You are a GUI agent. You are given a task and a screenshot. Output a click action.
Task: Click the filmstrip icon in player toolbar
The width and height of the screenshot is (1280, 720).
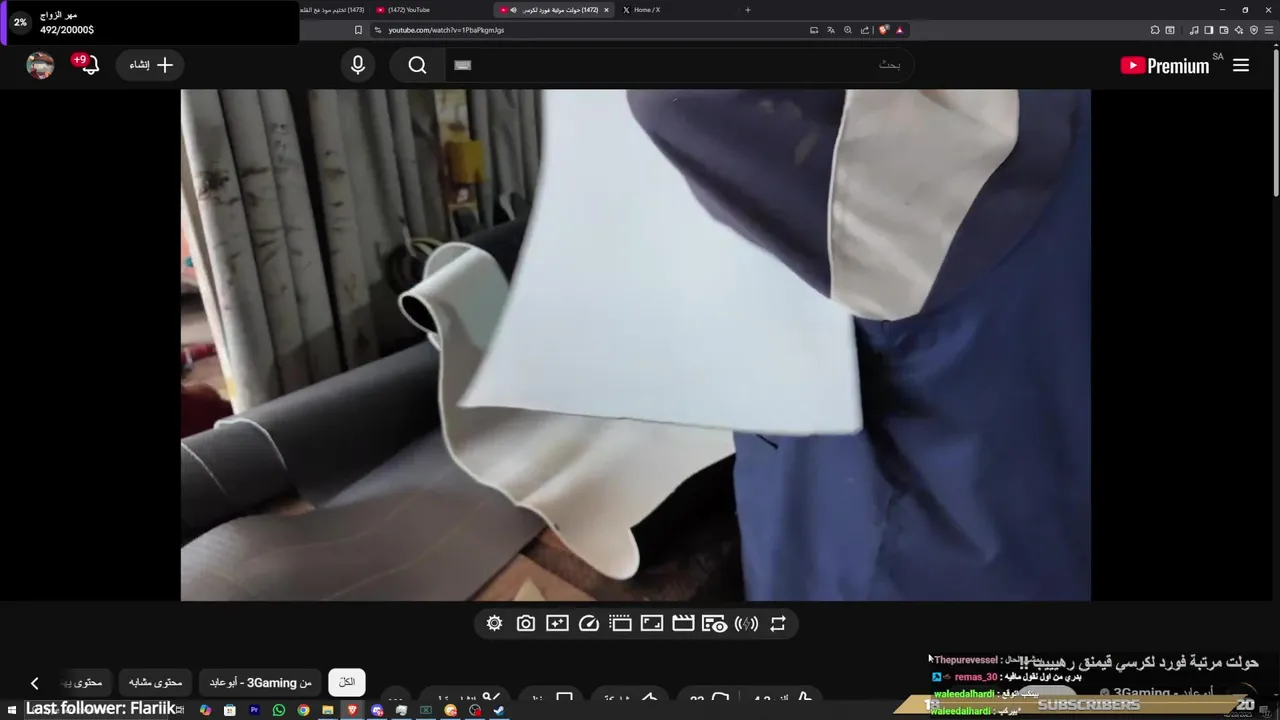(x=620, y=623)
